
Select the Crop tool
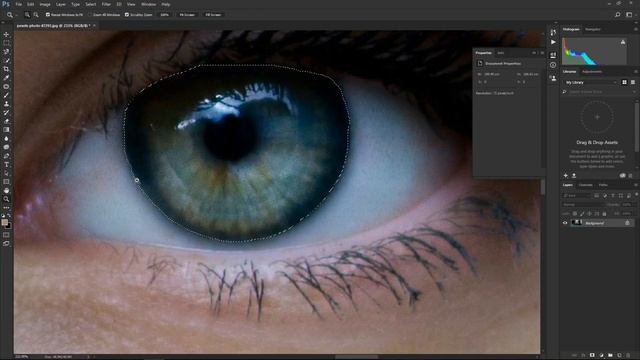[x=6, y=69]
